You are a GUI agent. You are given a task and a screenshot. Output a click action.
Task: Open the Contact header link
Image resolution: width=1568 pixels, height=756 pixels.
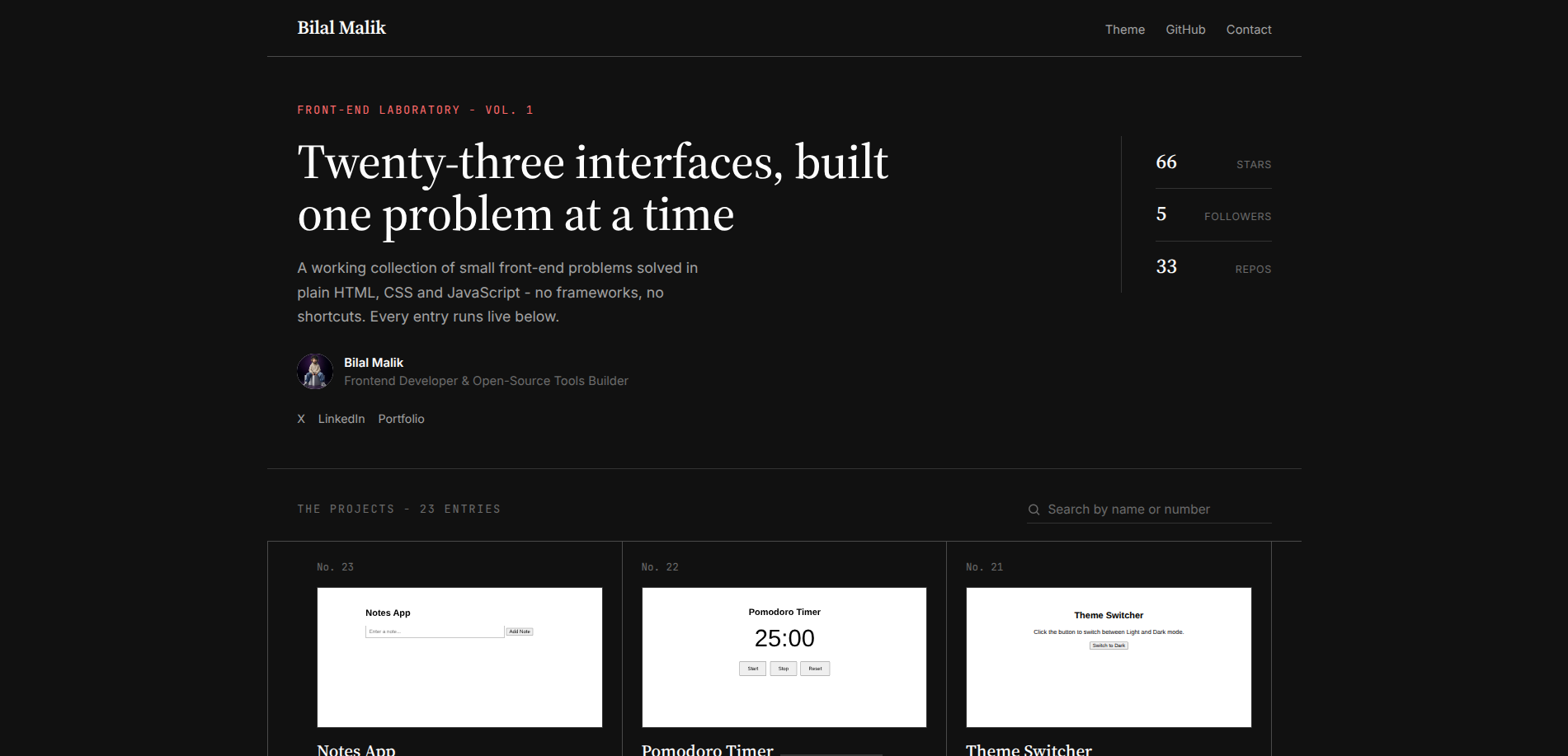point(1249,30)
